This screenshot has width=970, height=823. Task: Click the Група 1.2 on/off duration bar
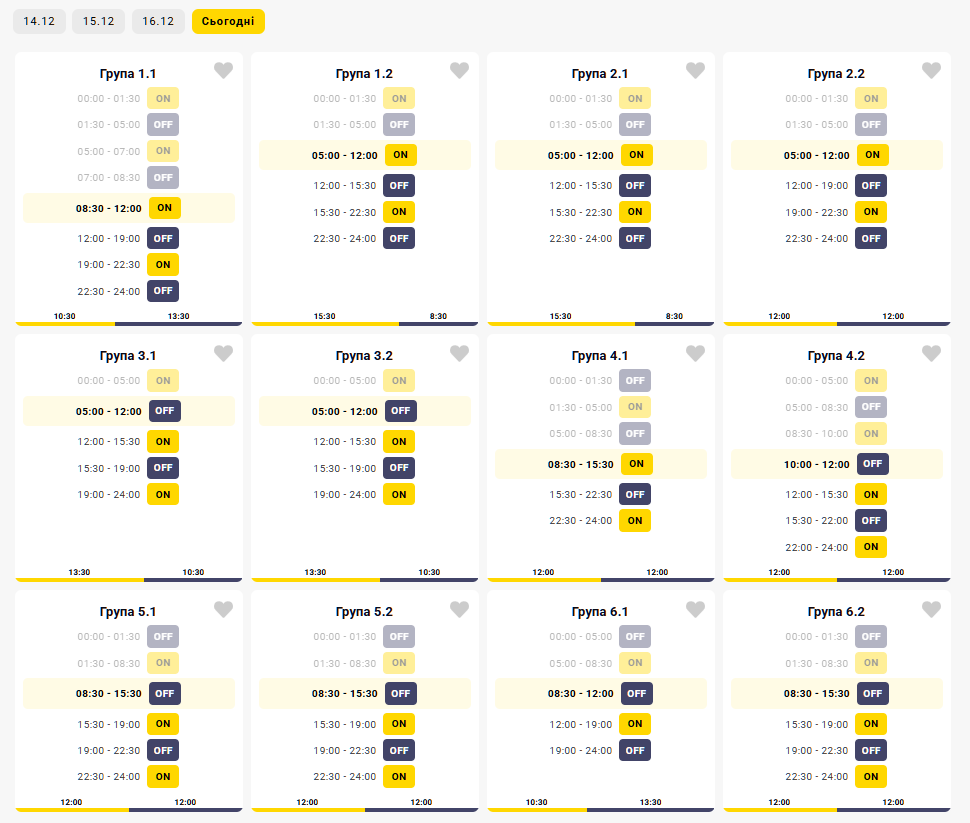(365, 323)
